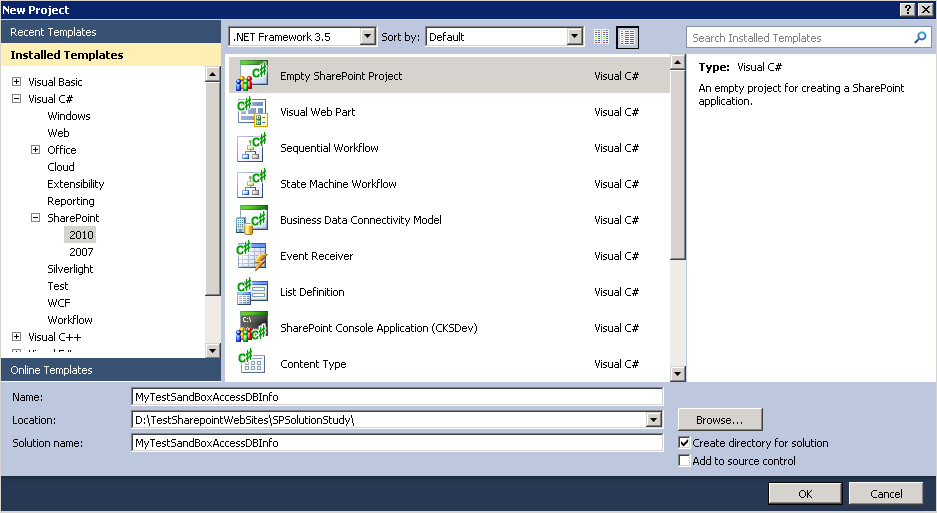Click the template list scroll down arrow

click(677, 374)
